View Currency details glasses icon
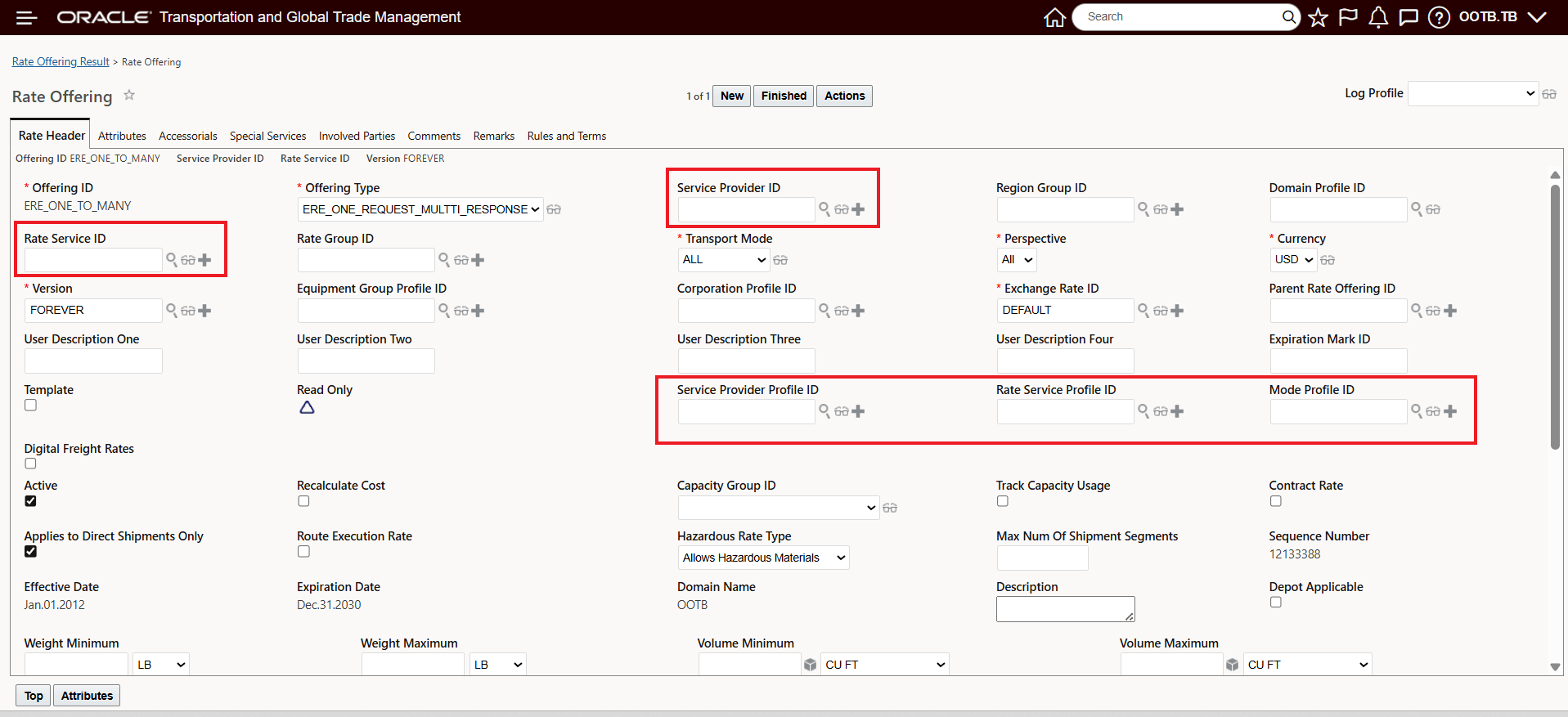1568x717 pixels. click(1328, 260)
